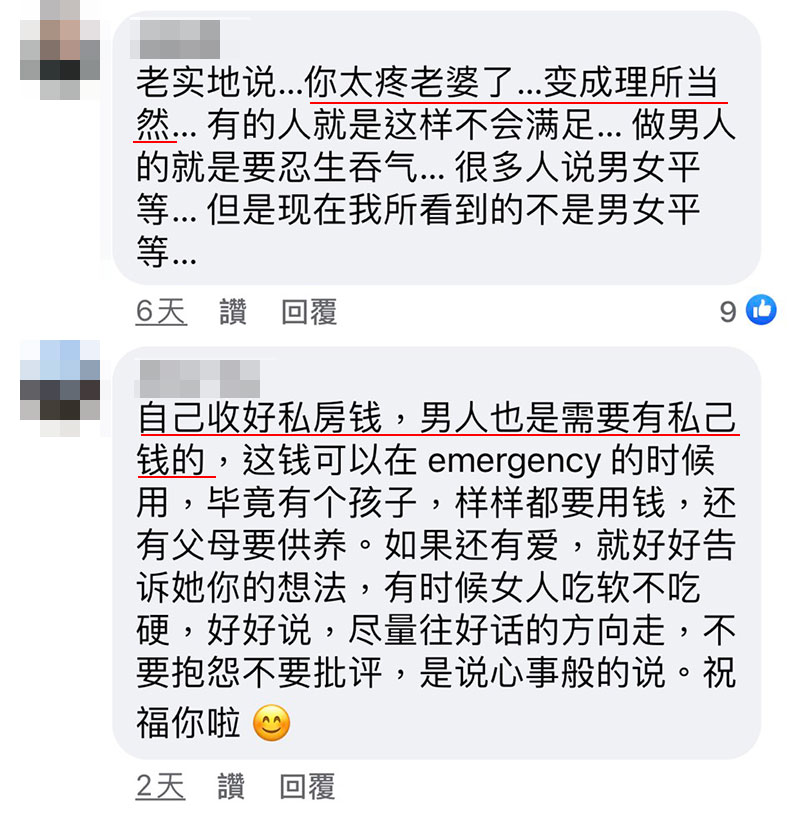Click the phrase 变成理所当然 in first comment
The width and height of the screenshot is (800, 814).
[x=630, y=83]
